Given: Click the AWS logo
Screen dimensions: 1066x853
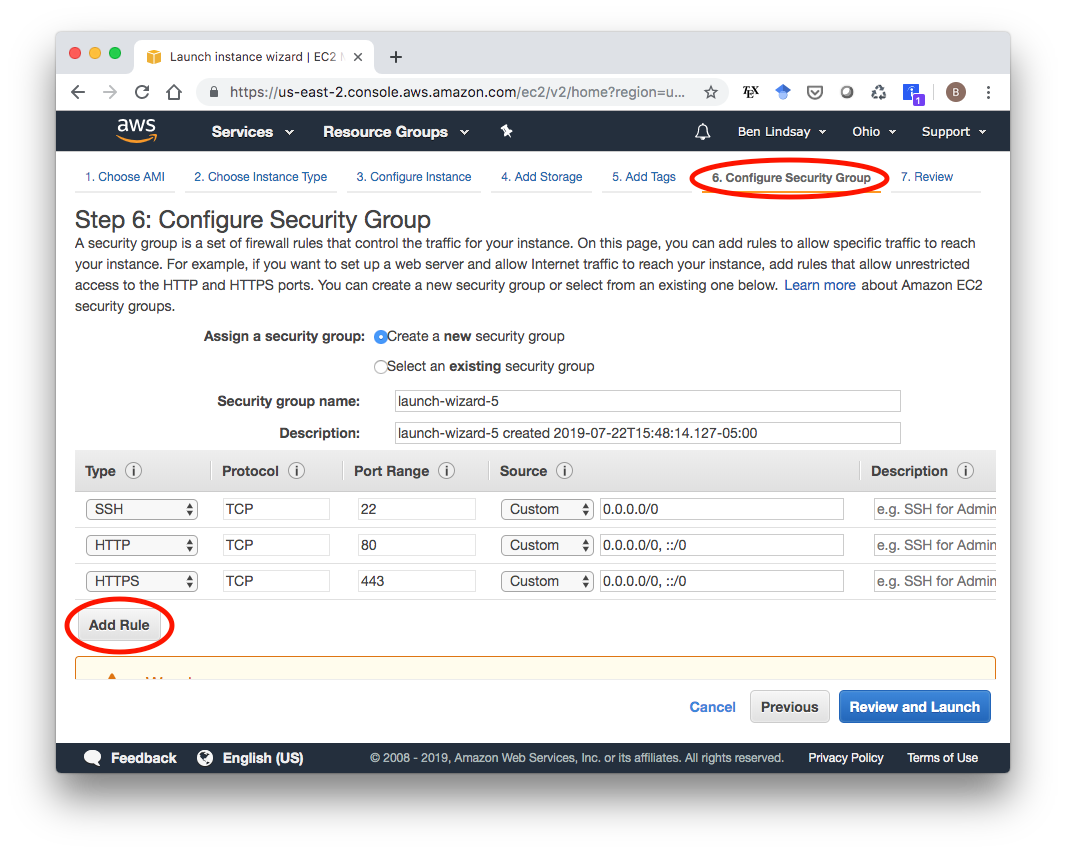Looking at the screenshot, I should pos(136,130).
